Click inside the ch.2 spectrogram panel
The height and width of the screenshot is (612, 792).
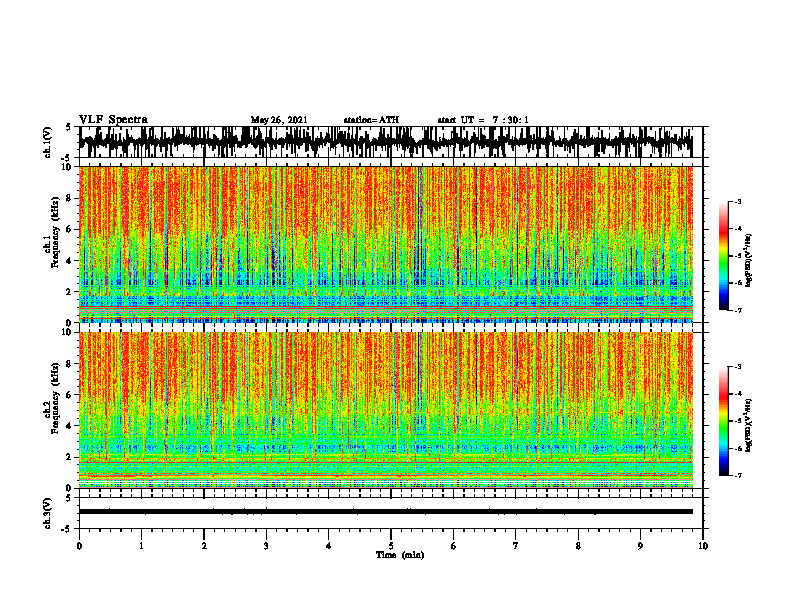tap(385, 410)
